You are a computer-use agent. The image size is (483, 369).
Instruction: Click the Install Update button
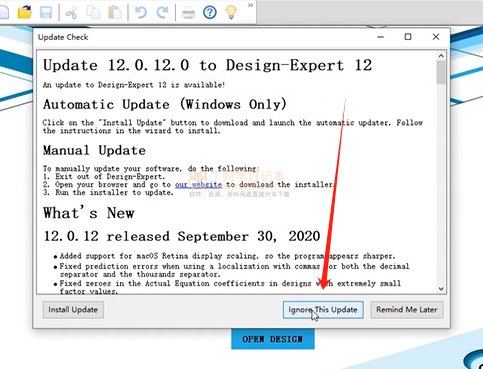(x=73, y=310)
